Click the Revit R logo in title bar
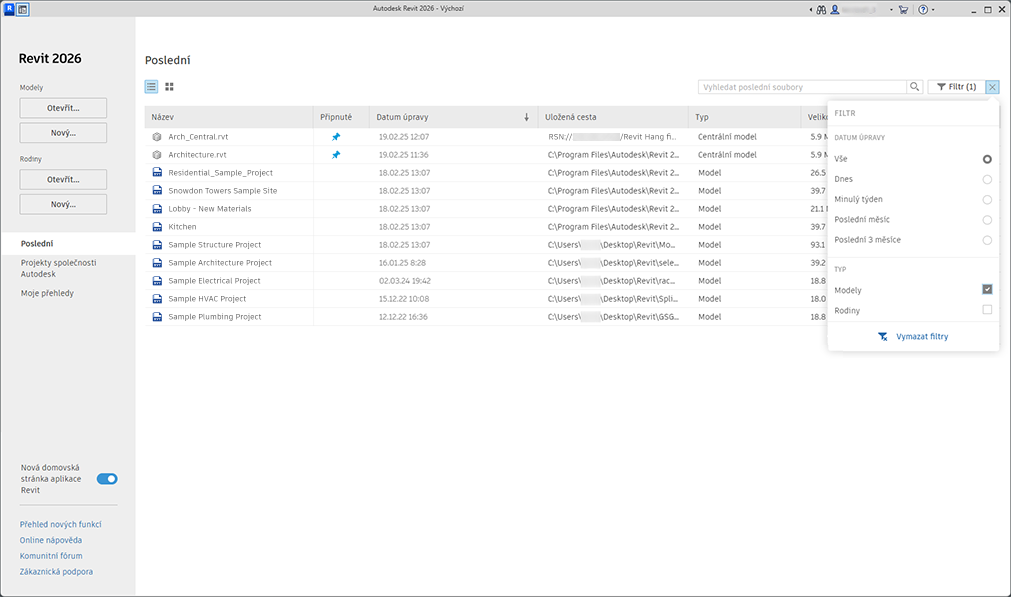The width and height of the screenshot is (1011, 597). (x=9, y=9)
